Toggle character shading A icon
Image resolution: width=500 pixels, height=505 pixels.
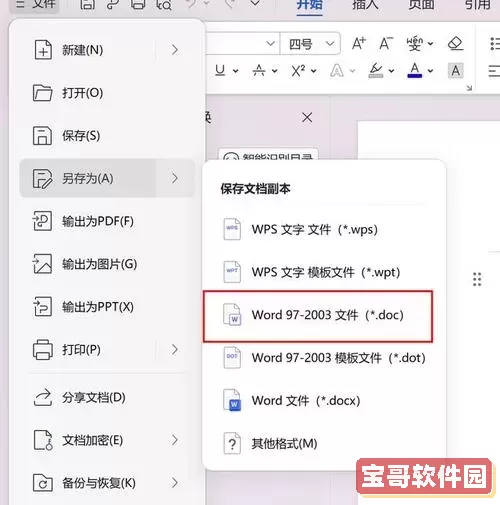pos(456,71)
